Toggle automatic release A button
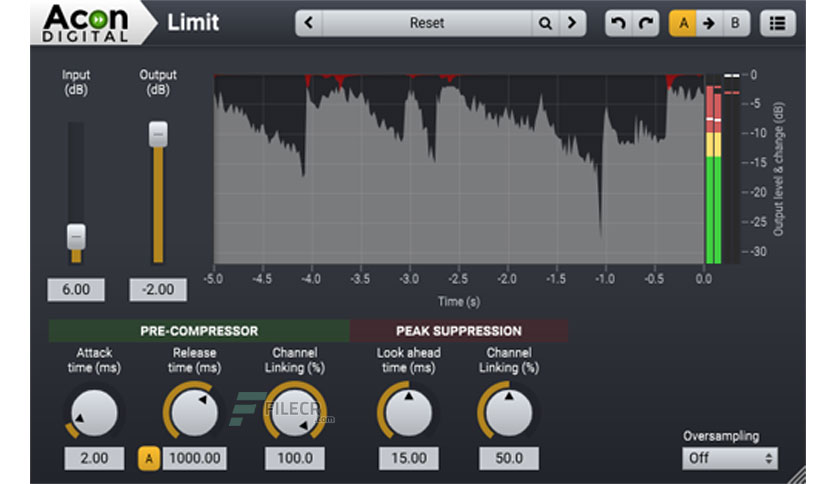836x484 pixels. pyautogui.click(x=149, y=458)
